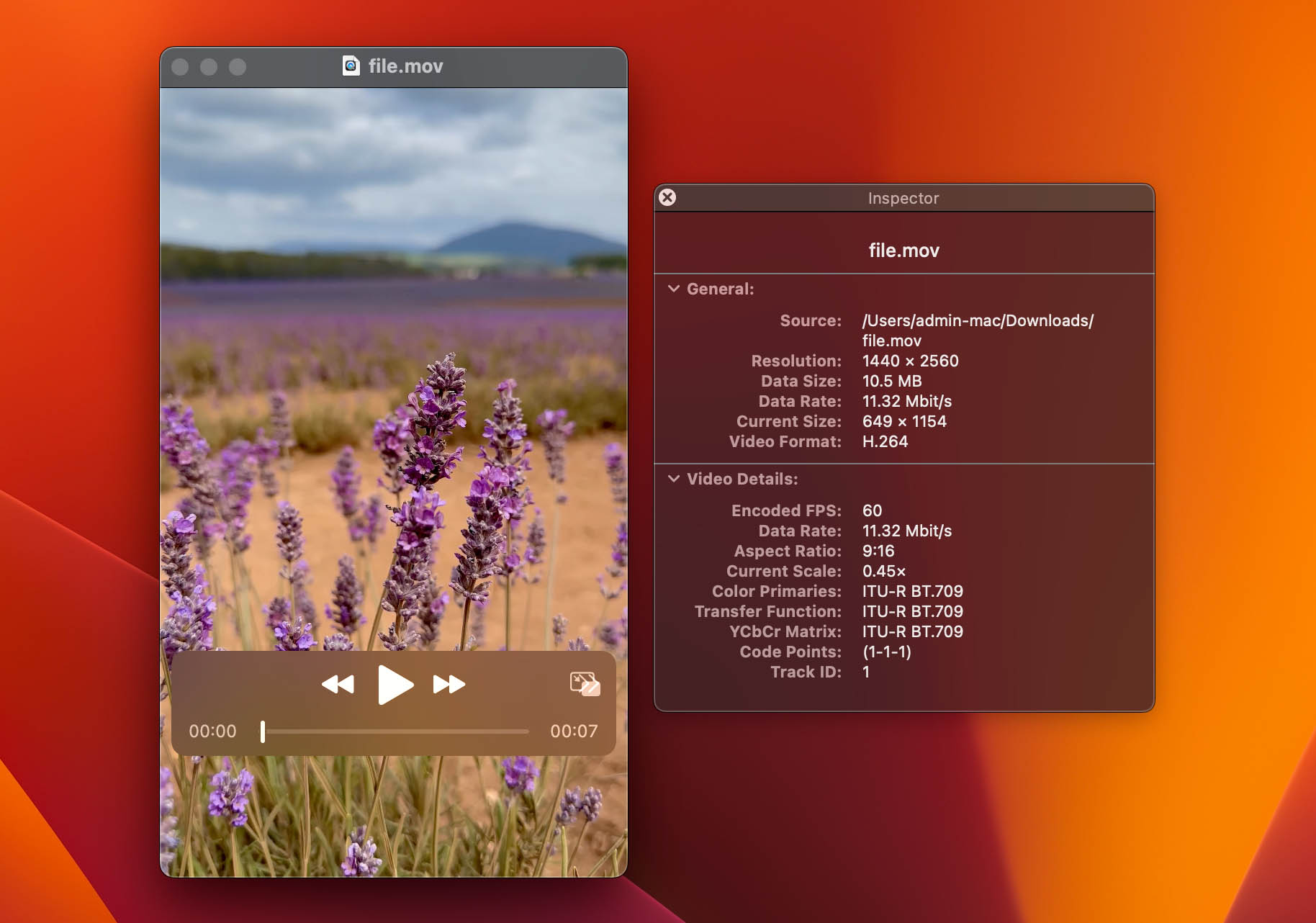Select General Data Rate value 11.32 Mbit/s
The width and height of the screenshot is (1316, 923).
pos(907,401)
